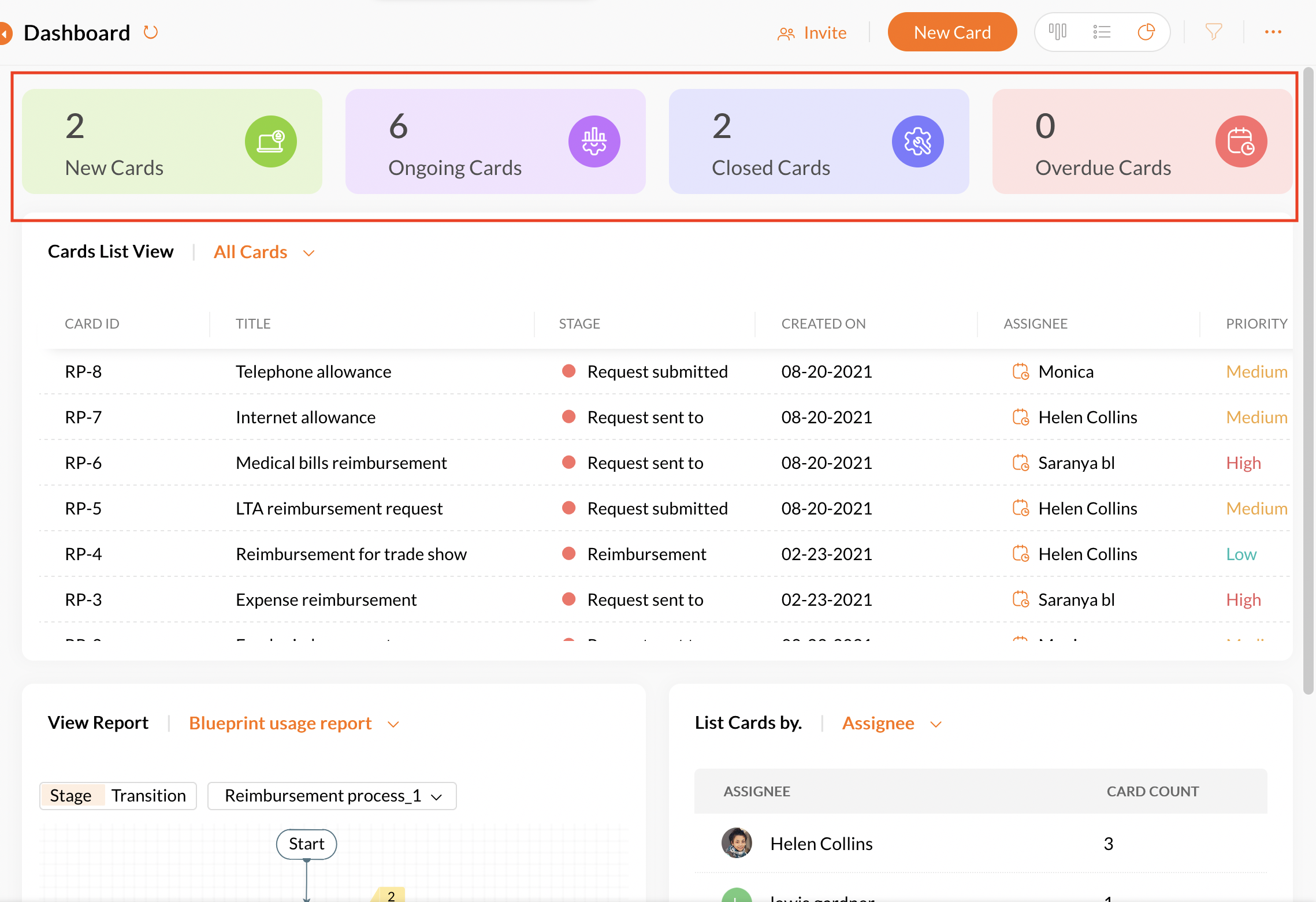1316x902 pixels.
Task: Select the Stage toggle option
Action: [x=71, y=796]
